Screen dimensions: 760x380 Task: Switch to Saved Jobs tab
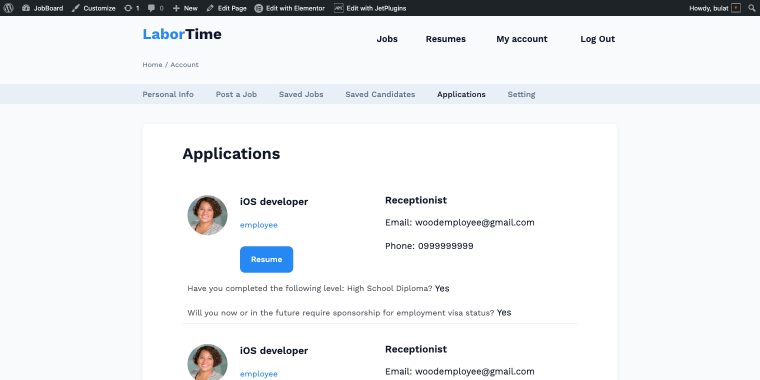[301, 94]
